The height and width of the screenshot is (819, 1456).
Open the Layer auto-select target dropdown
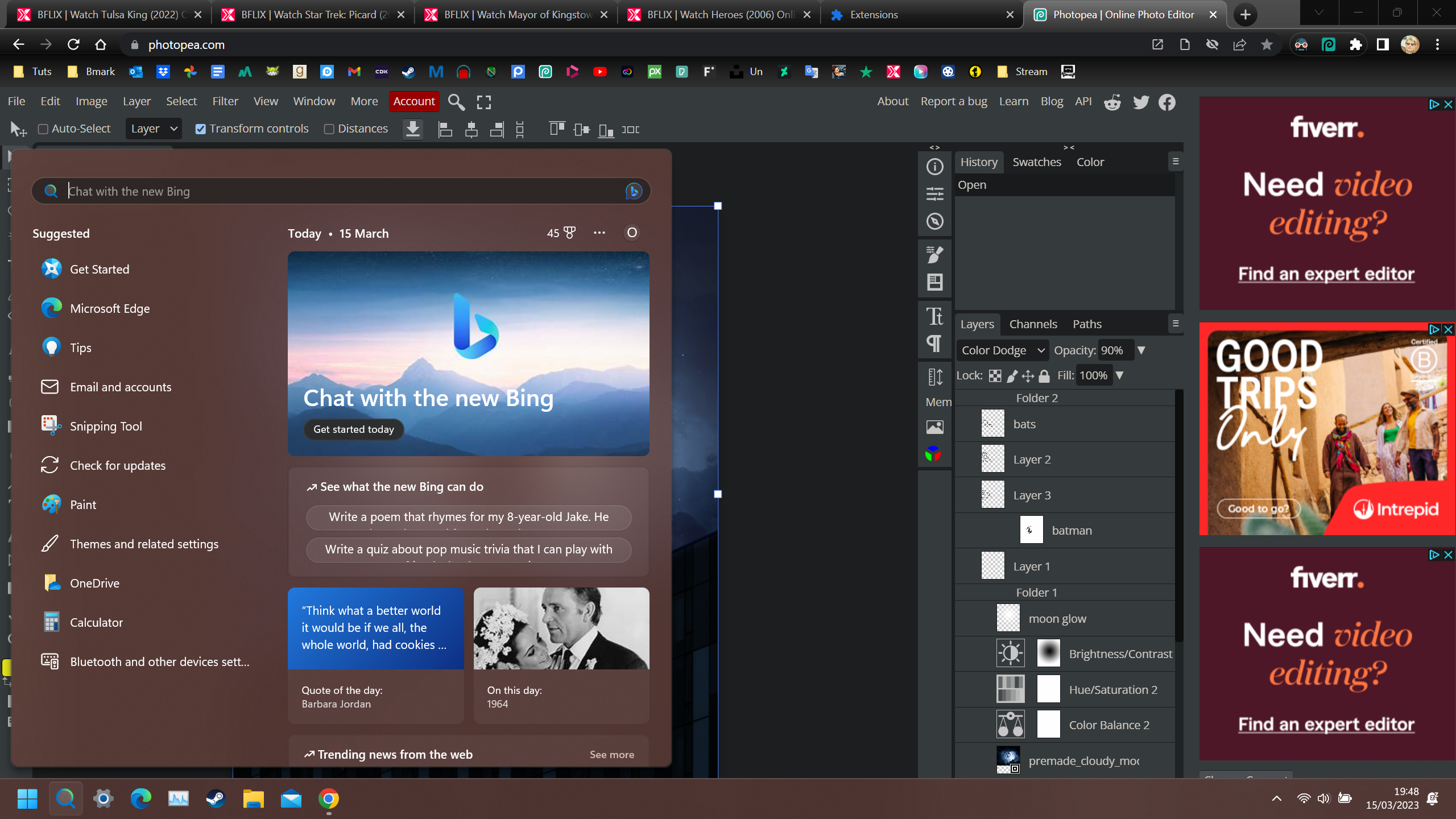coord(154,129)
